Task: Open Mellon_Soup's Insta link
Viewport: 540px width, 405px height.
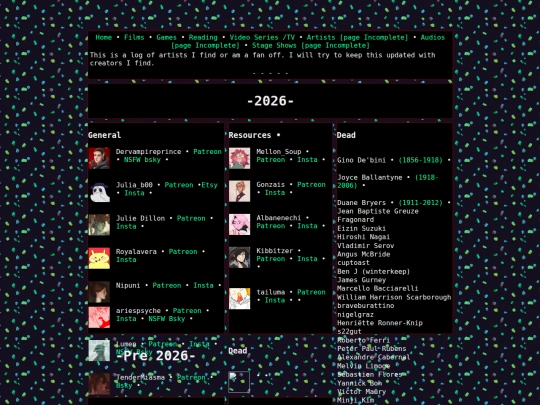Action: [307, 160]
